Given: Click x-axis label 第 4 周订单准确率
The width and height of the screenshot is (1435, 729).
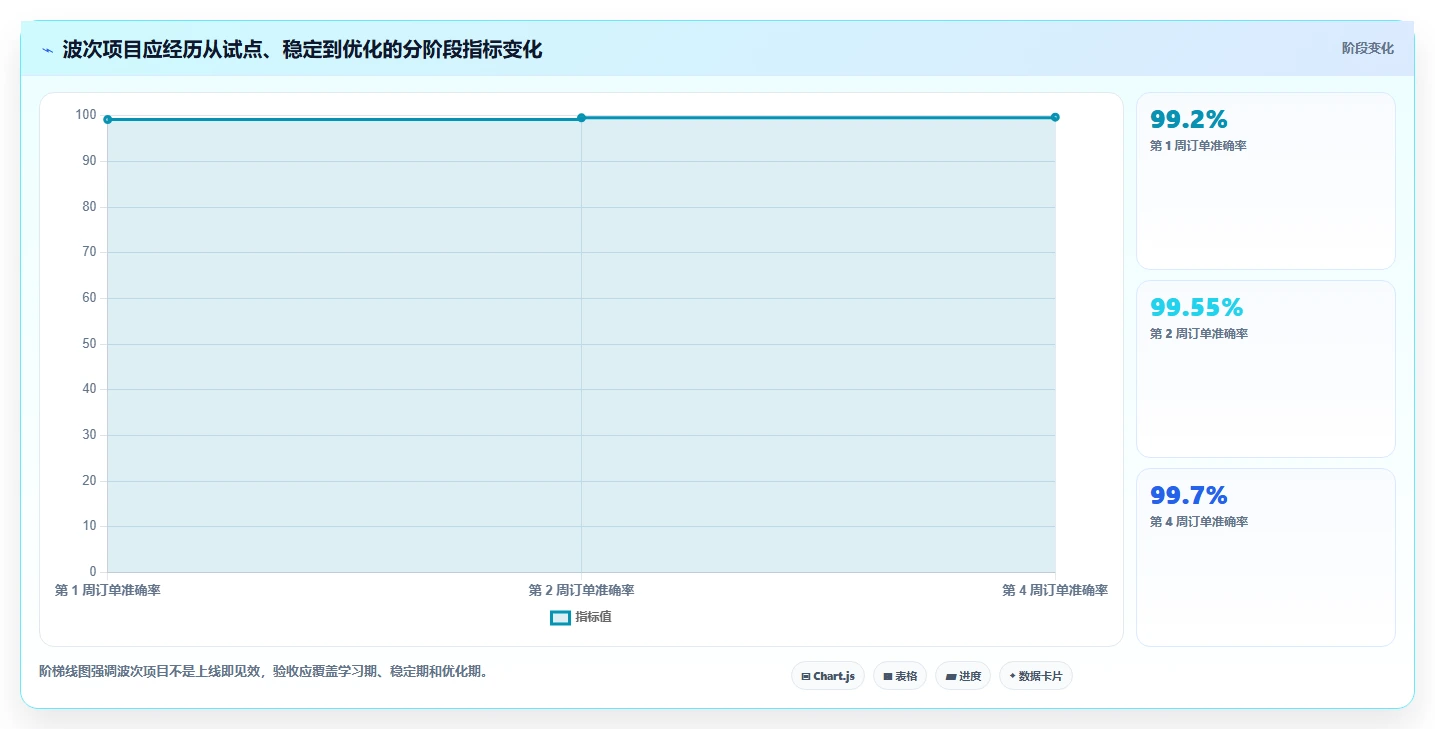Looking at the screenshot, I should 1055,590.
